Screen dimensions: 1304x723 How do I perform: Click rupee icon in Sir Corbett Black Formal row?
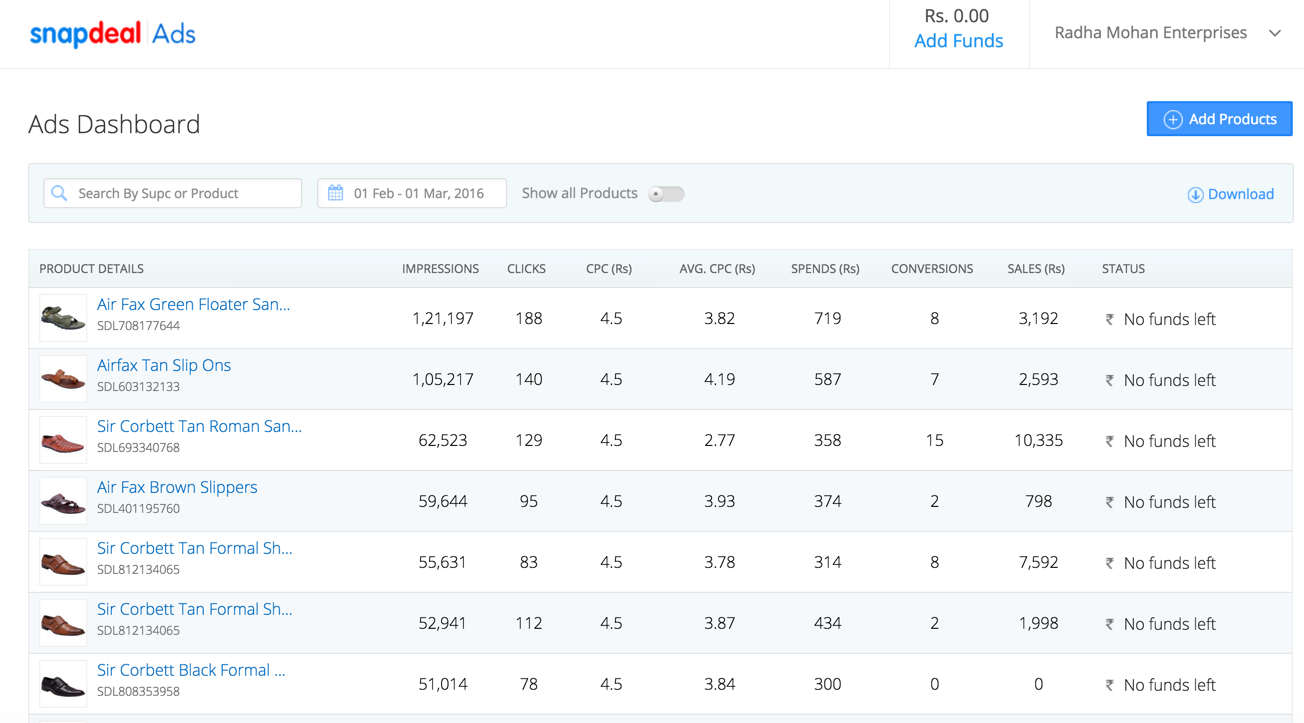1109,686
